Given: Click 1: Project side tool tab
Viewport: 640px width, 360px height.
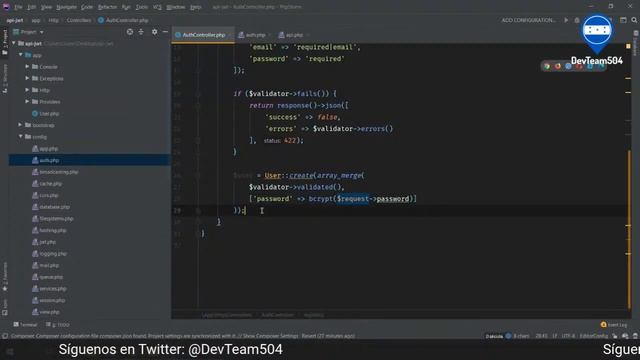Looking at the screenshot, I should [x=5, y=42].
